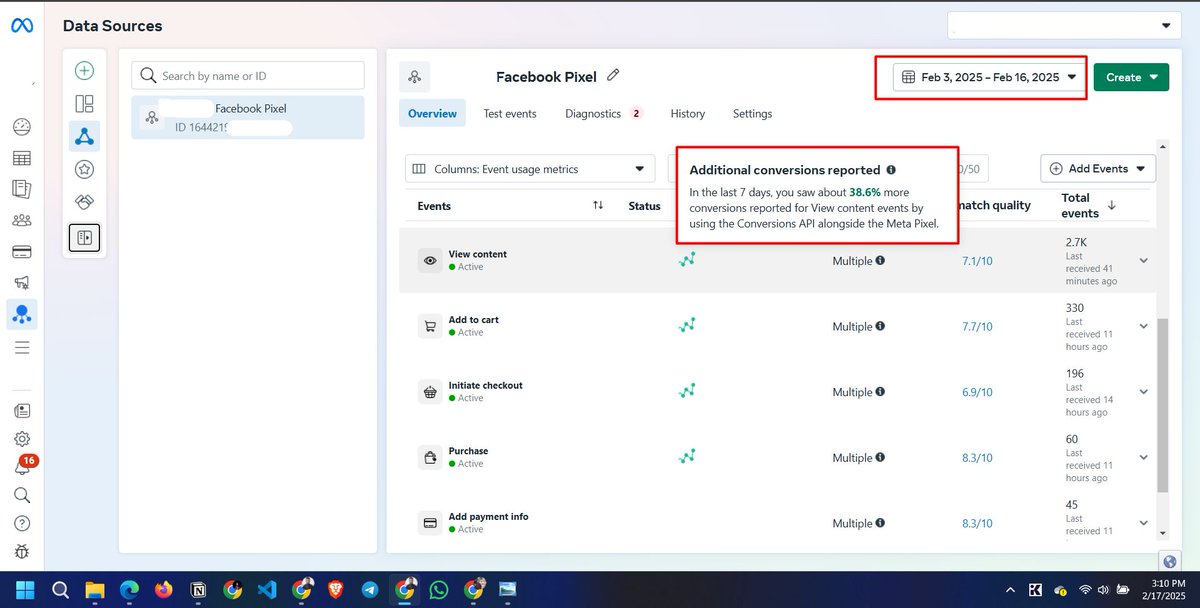Viewport: 1200px width, 608px height.
Task: Open the 6.9/10 match quality link
Action: [x=977, y=392]
